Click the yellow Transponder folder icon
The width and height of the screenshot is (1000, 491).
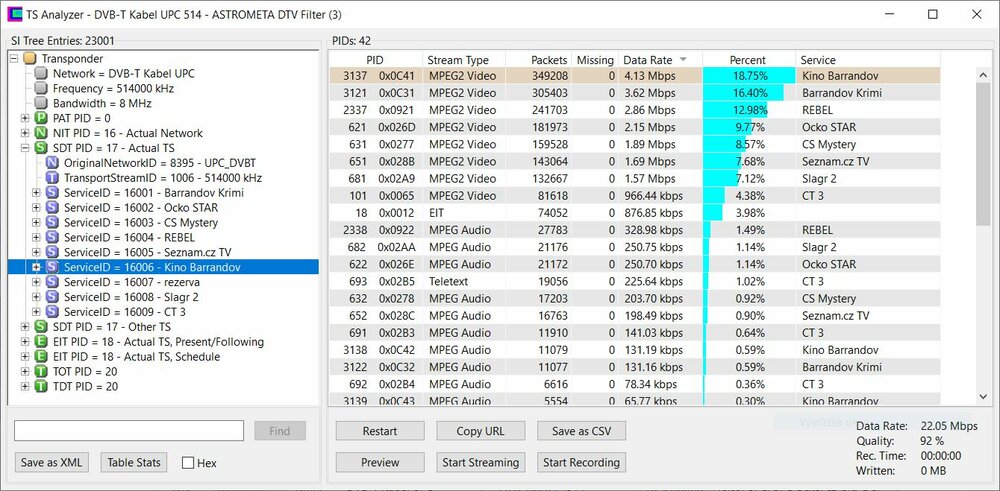(30, 58)
